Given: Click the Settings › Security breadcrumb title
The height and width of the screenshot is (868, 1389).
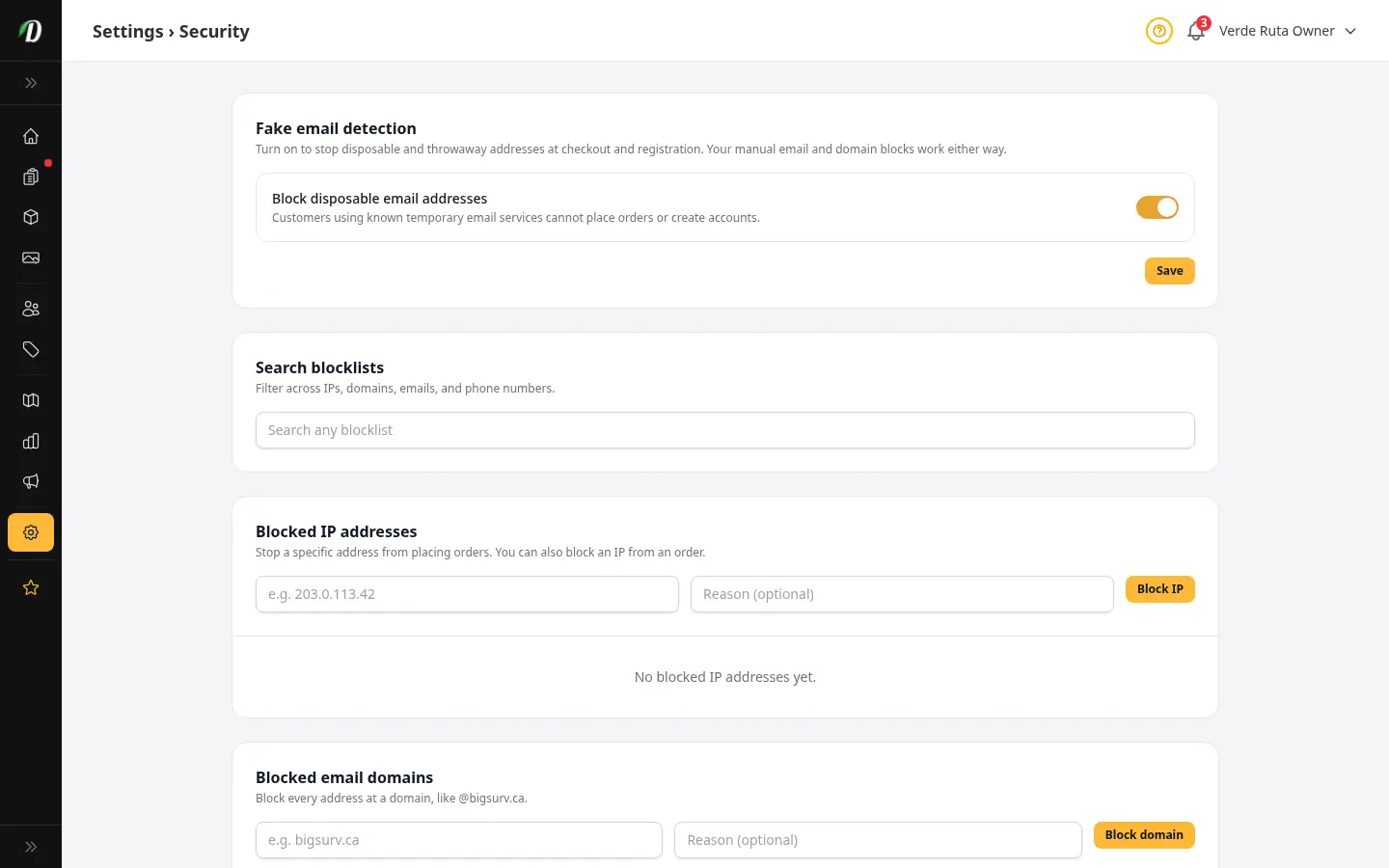Looking at the screenshot, I should point(171,31).
